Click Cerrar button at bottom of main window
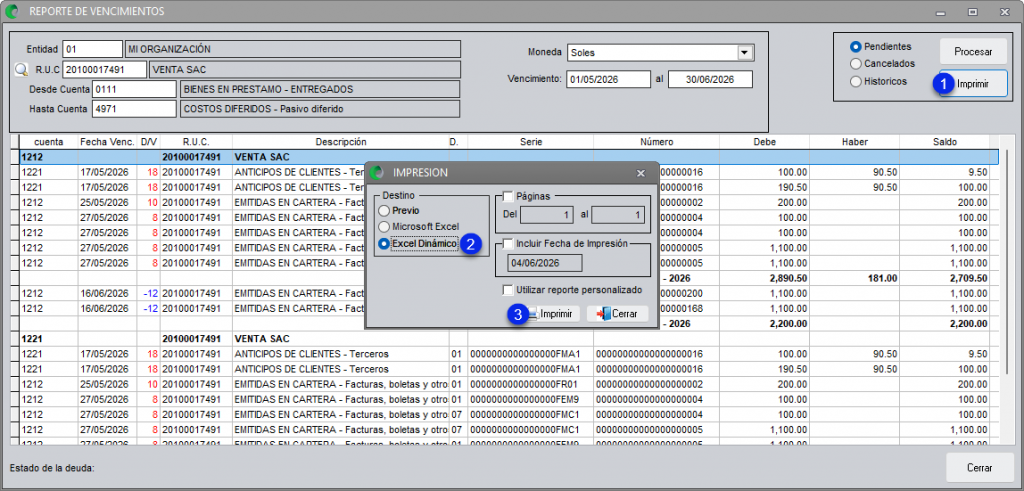Screen dimensions: 1024x491 [980, 468]
